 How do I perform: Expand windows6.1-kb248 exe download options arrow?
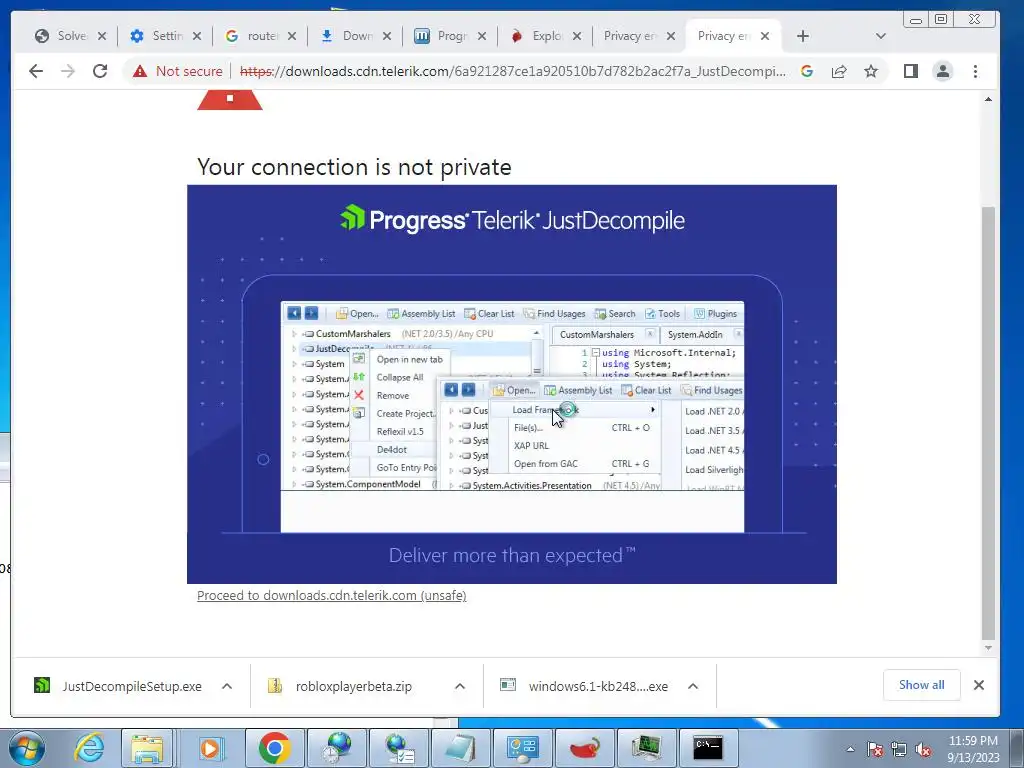[x=693, y=686]
